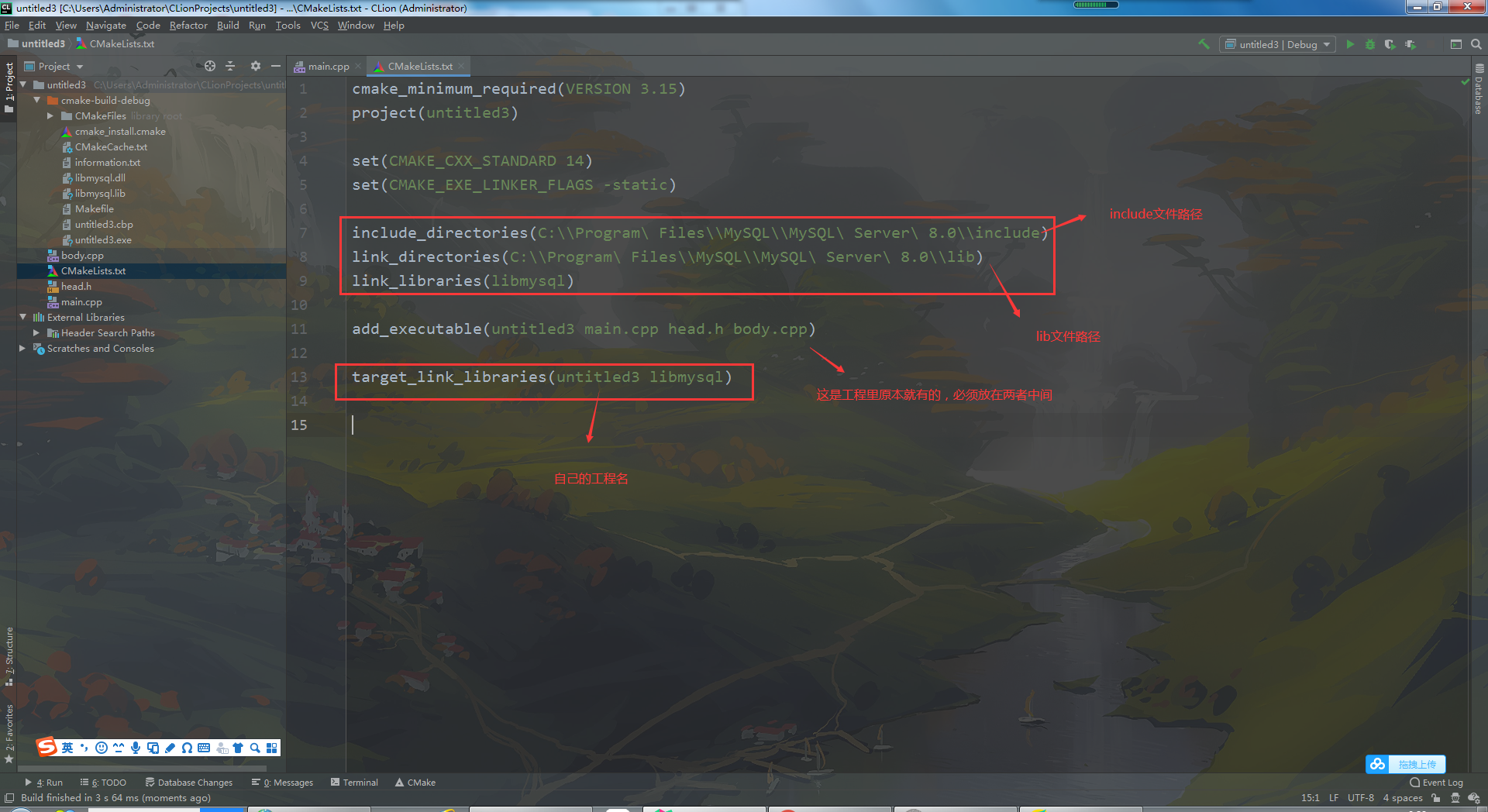Select the microphone icon in Sogou toolbar

click(x=136, y=747)
